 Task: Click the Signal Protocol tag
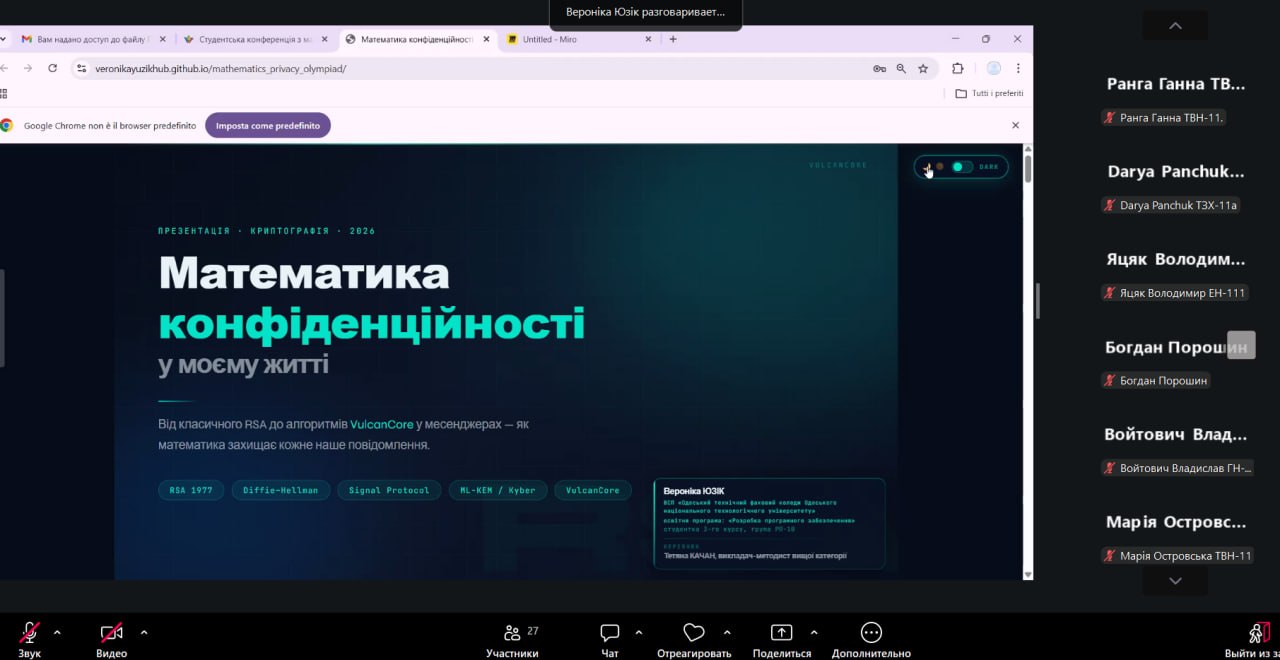coord(389,490)
